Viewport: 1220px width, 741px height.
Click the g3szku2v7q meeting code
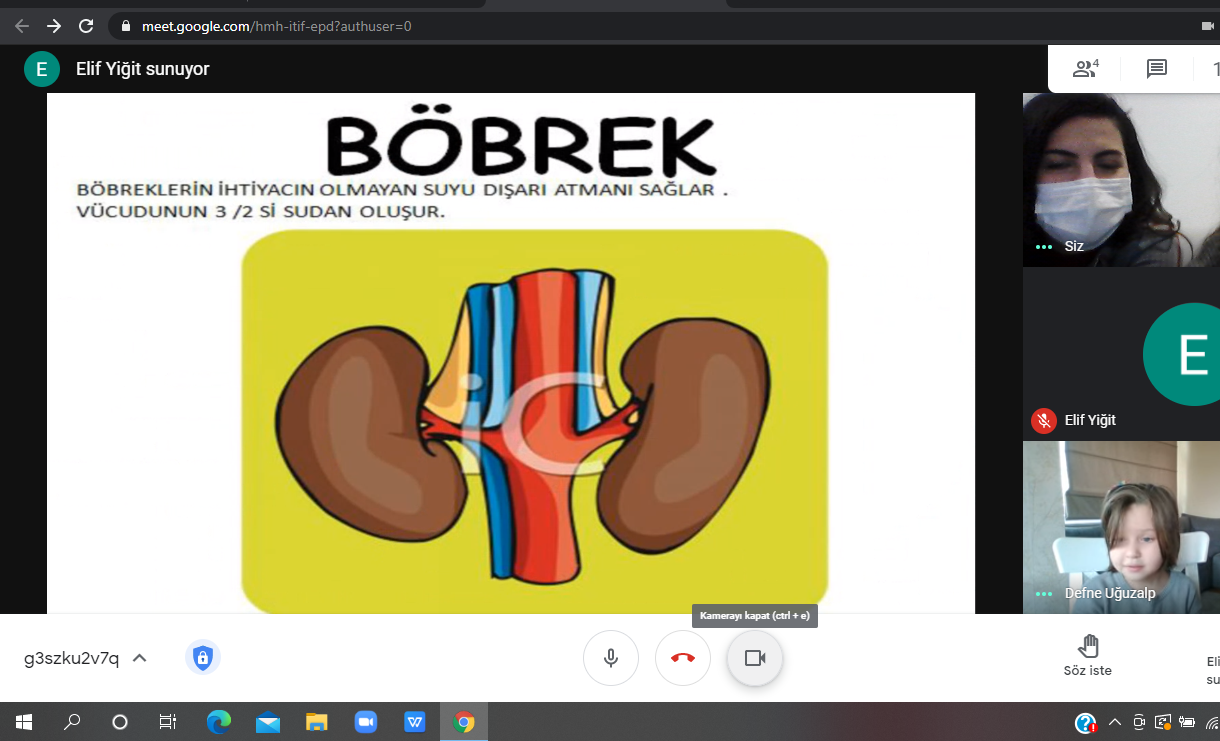[x=71, y=658]
